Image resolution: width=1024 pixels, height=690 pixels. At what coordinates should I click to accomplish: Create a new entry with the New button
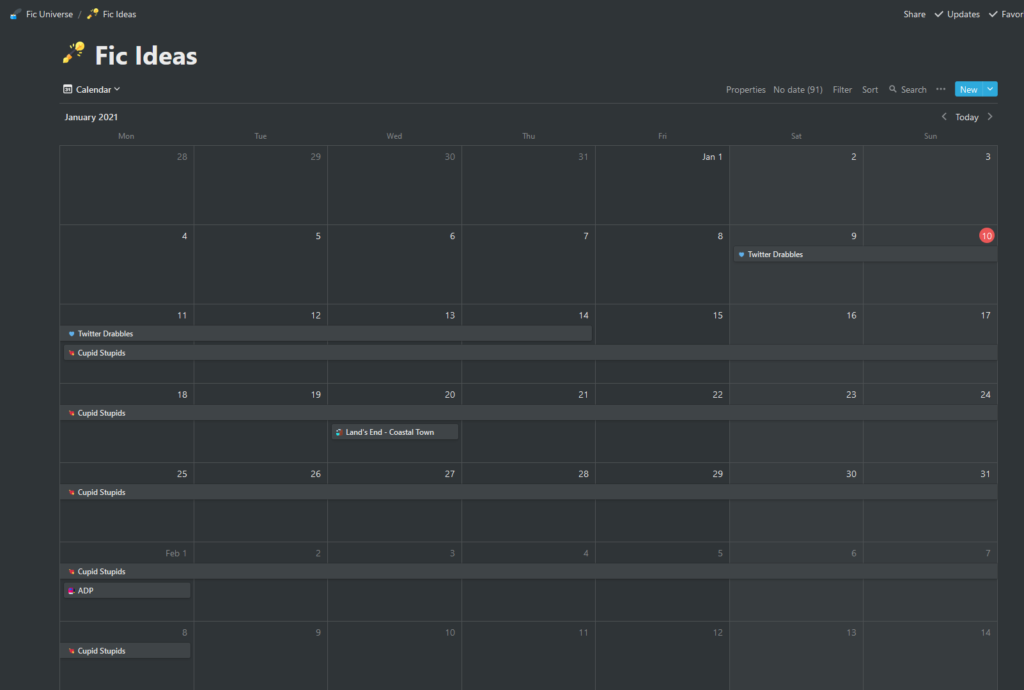[968, 89]
